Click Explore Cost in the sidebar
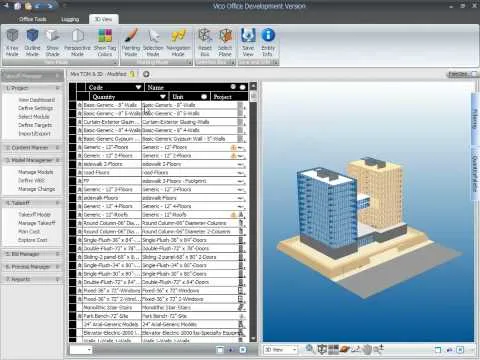The width and height of the screenshot is (480, 360). [33, 240]
